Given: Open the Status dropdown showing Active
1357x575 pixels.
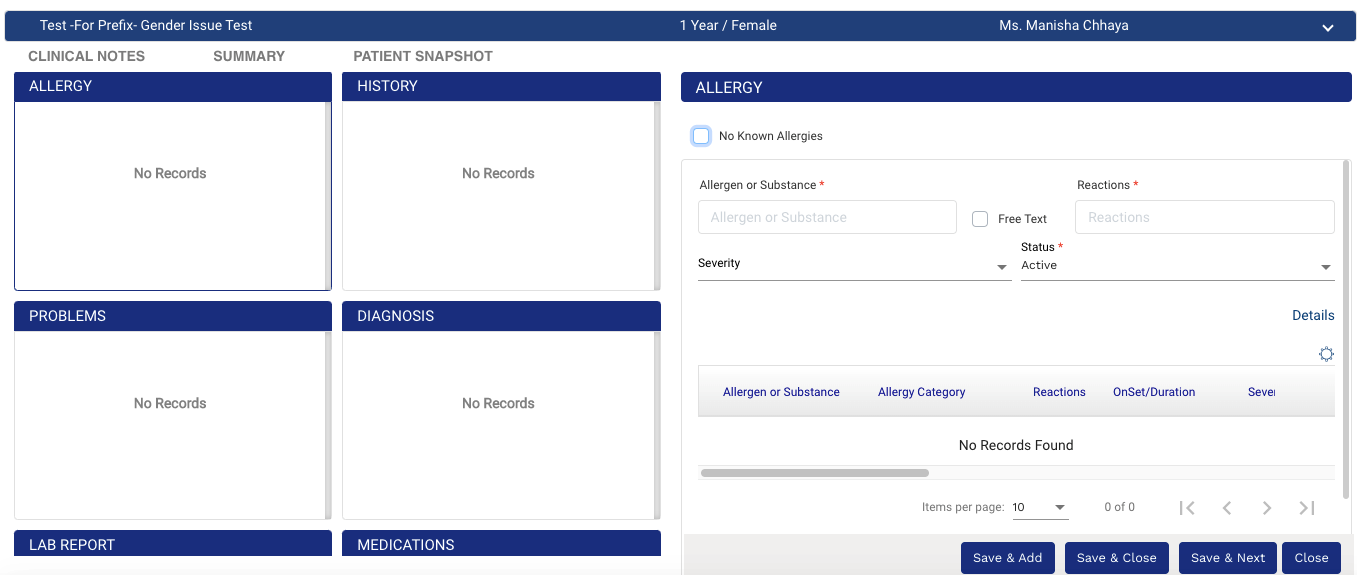Looking at the screenshot, I should [x=1176, y=266].
